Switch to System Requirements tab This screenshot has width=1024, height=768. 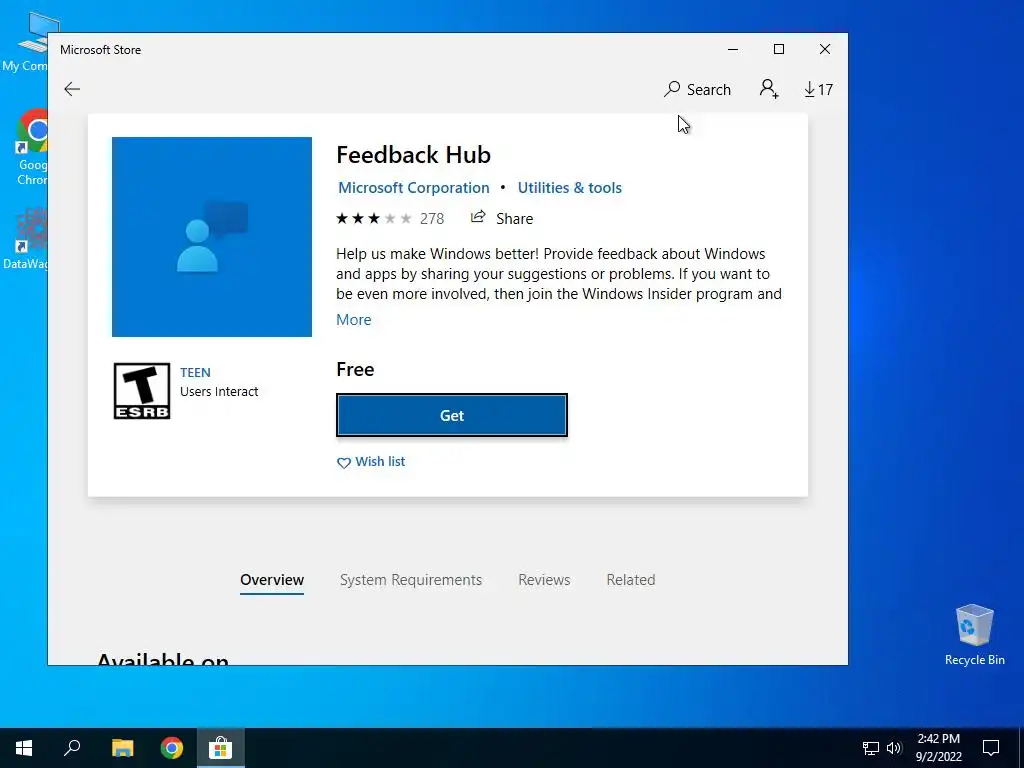point(411,580)
